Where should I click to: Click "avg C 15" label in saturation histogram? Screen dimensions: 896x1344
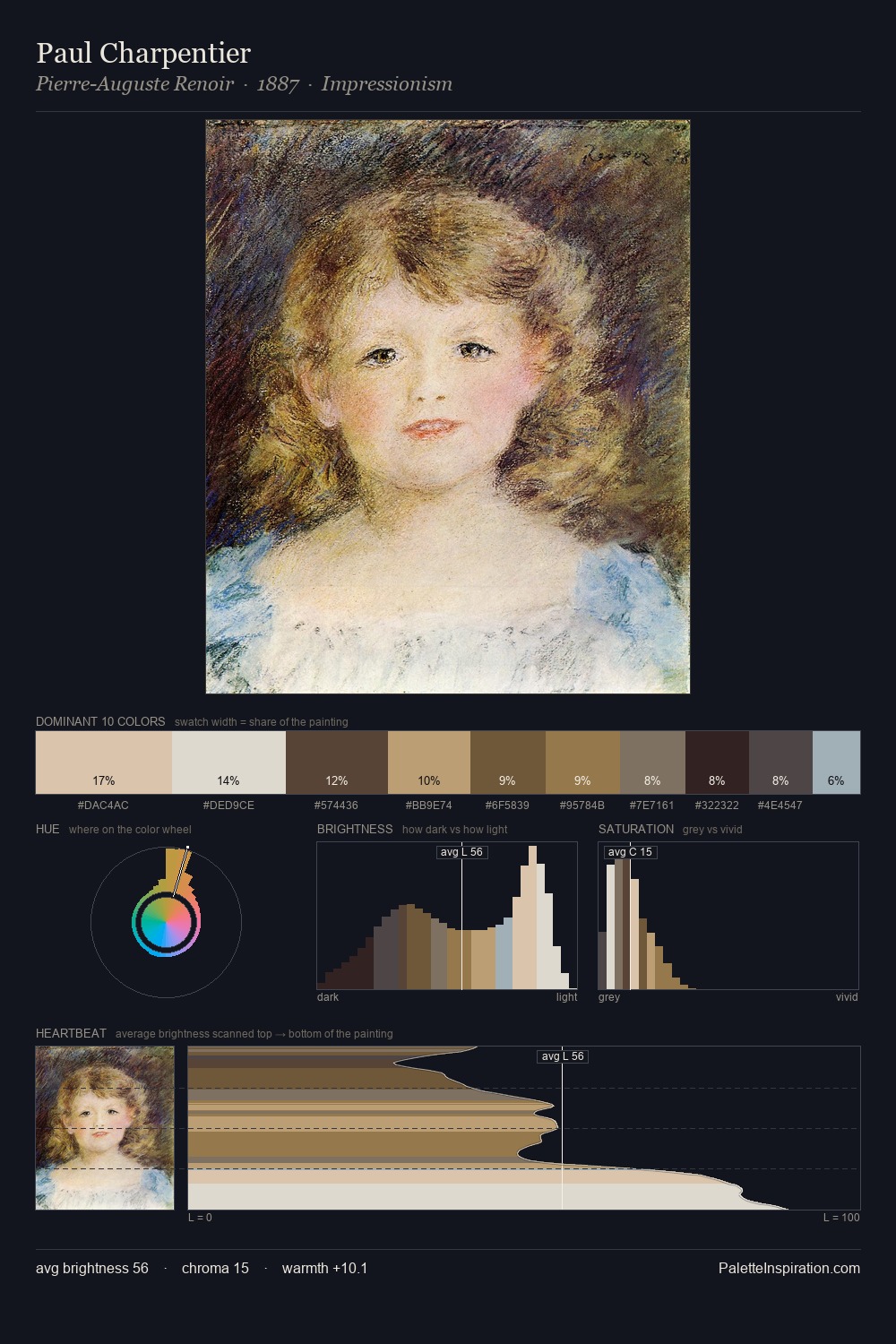tap(630, 852)
